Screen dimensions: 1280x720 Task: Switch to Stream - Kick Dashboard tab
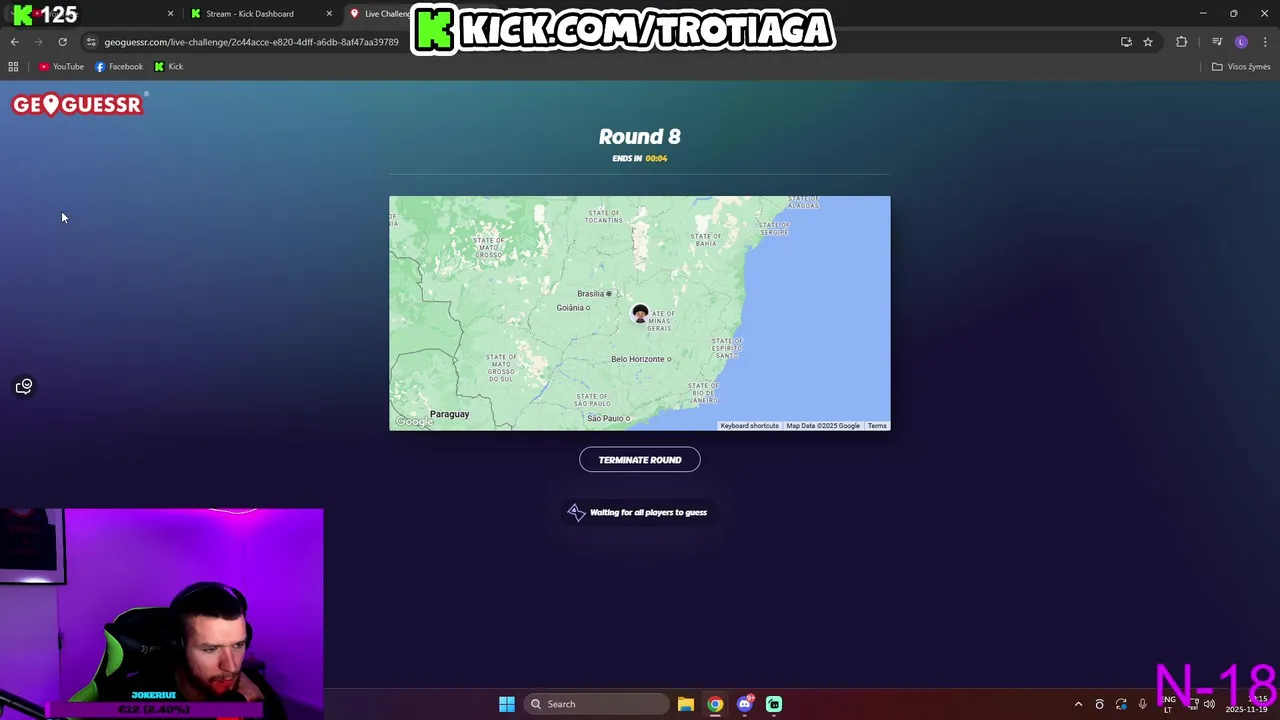point(250,14)
